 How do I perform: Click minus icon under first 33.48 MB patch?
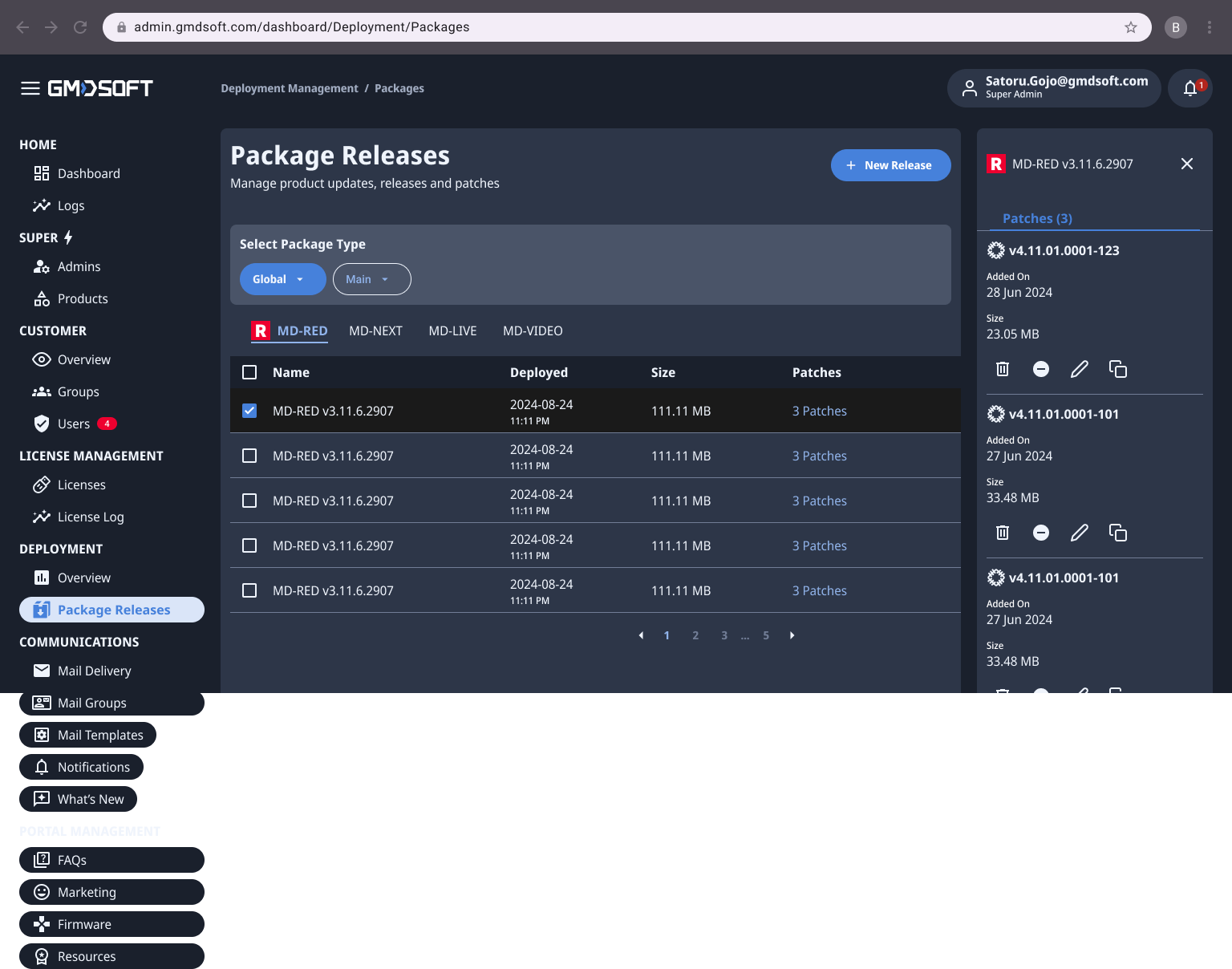pyautogui.click(x=1041, y=533)
